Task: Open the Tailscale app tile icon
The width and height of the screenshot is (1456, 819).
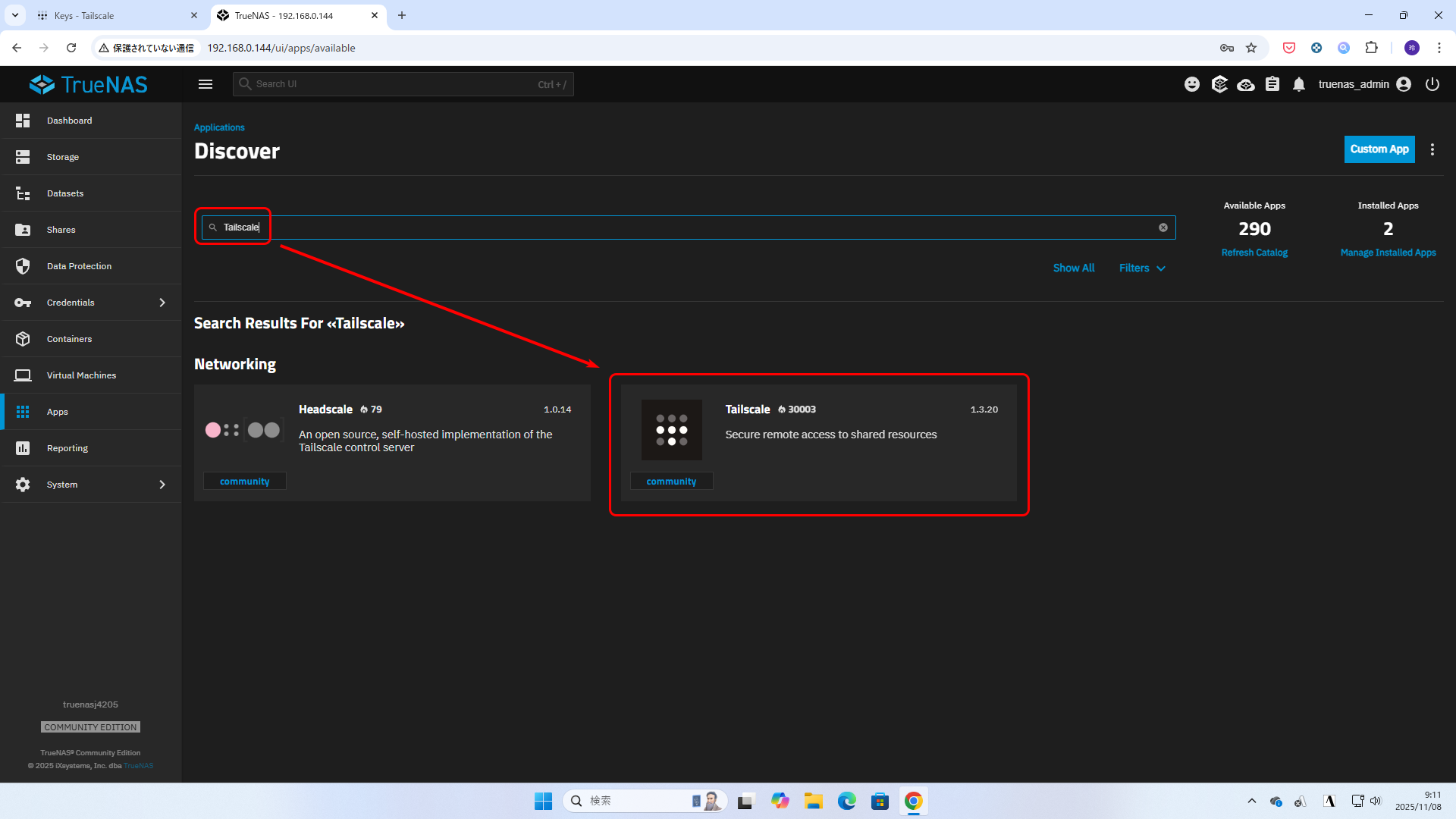Action: click(x=671, y=430)
